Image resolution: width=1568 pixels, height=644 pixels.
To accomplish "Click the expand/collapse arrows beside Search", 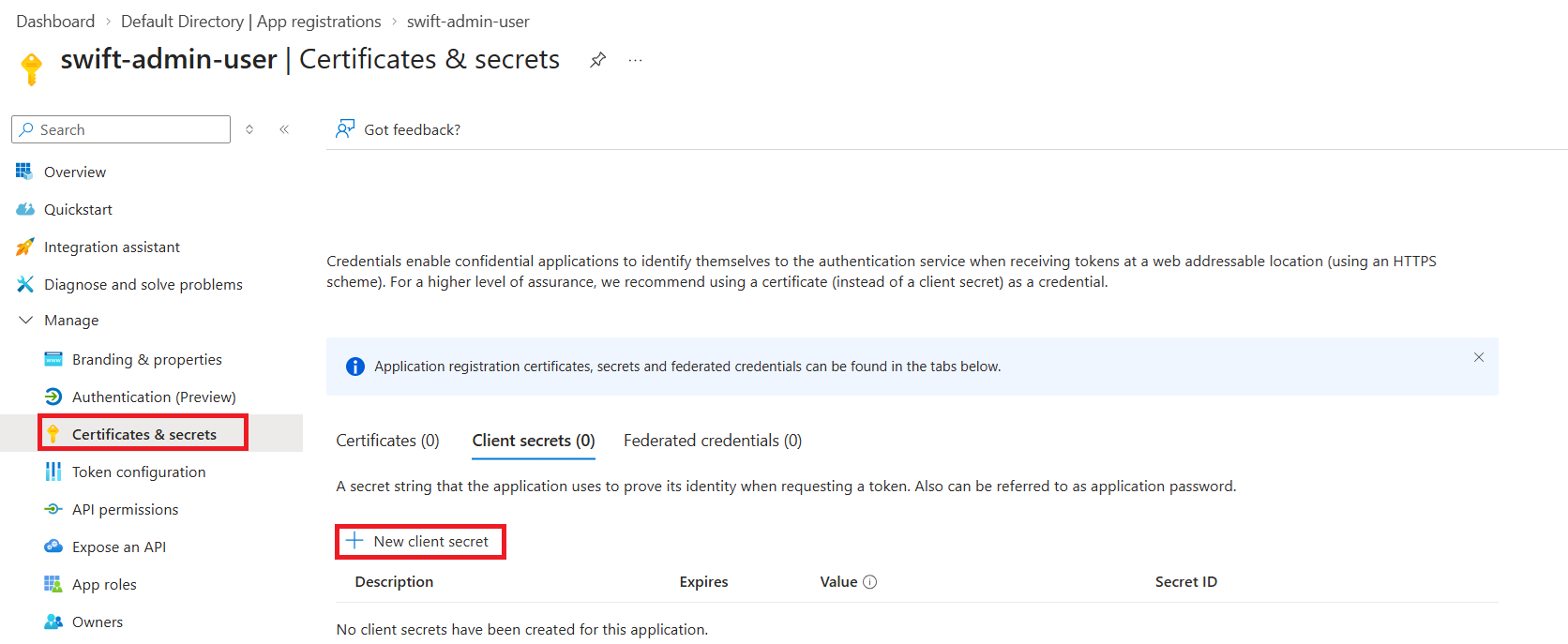I will coord(249,129).
